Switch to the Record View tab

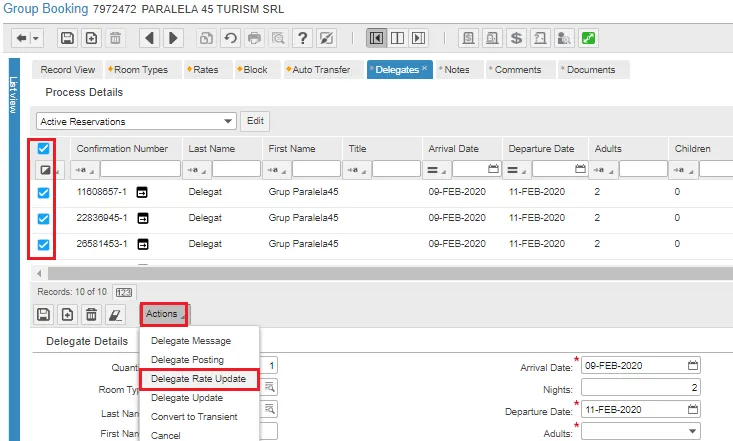tap(68, 70)
